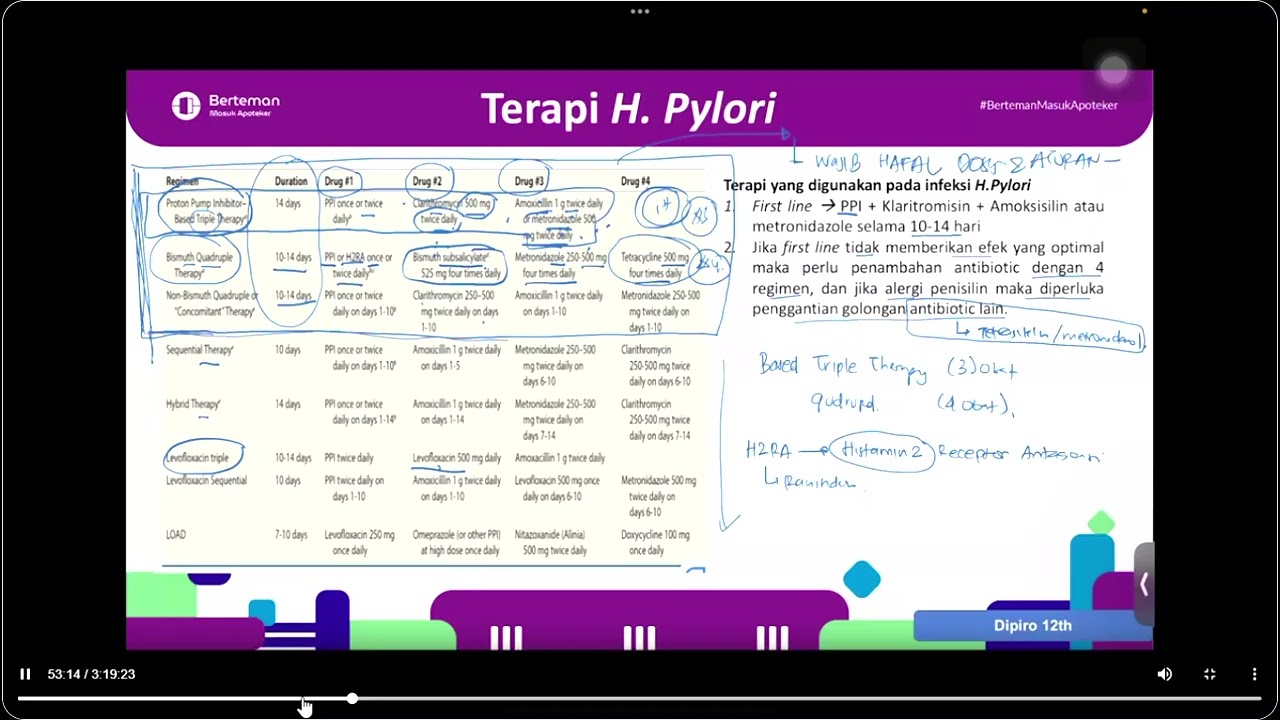Viewport: 1280px width, 720px height.
Task: Click the 'Drug #2' column header
Action: click(427, 181)
